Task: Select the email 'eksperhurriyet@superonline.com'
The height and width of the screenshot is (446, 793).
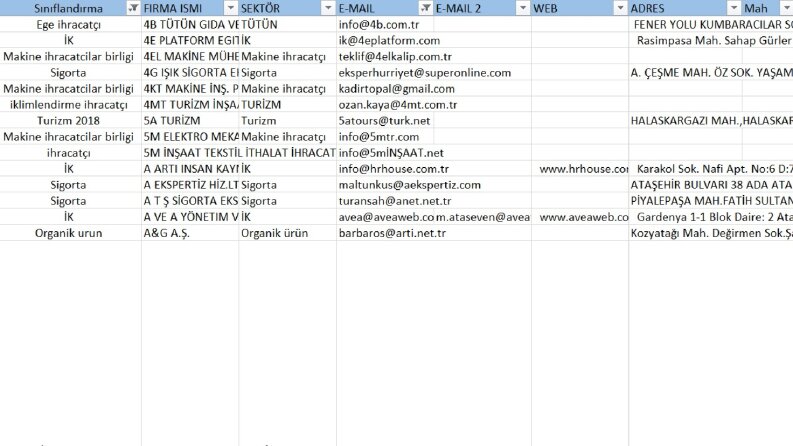Action: (x=425, y=73)
